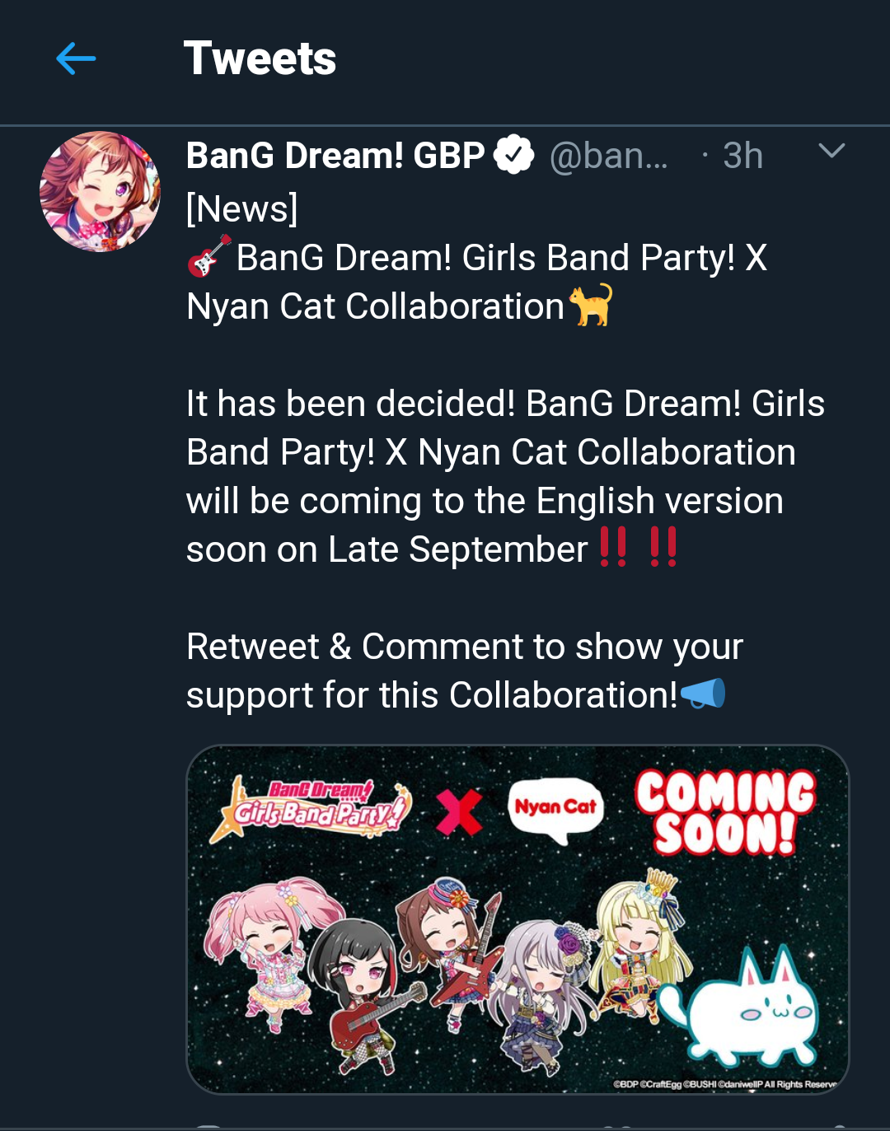Screen dimensions: 890x1131
Task: Click the 3h timestamp link
Action: point(742,155)
